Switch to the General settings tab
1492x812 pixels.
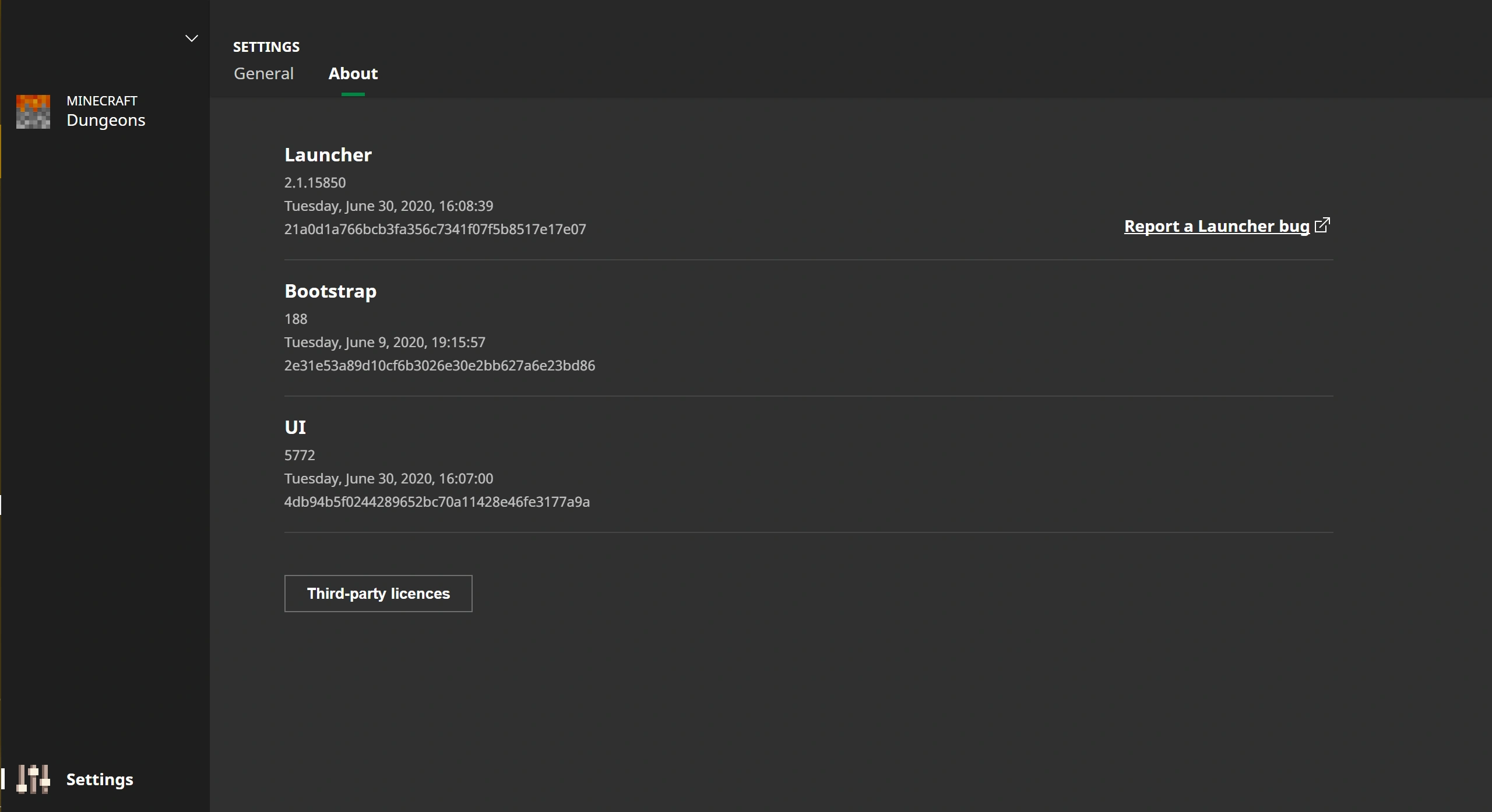[x=263, y=73]
